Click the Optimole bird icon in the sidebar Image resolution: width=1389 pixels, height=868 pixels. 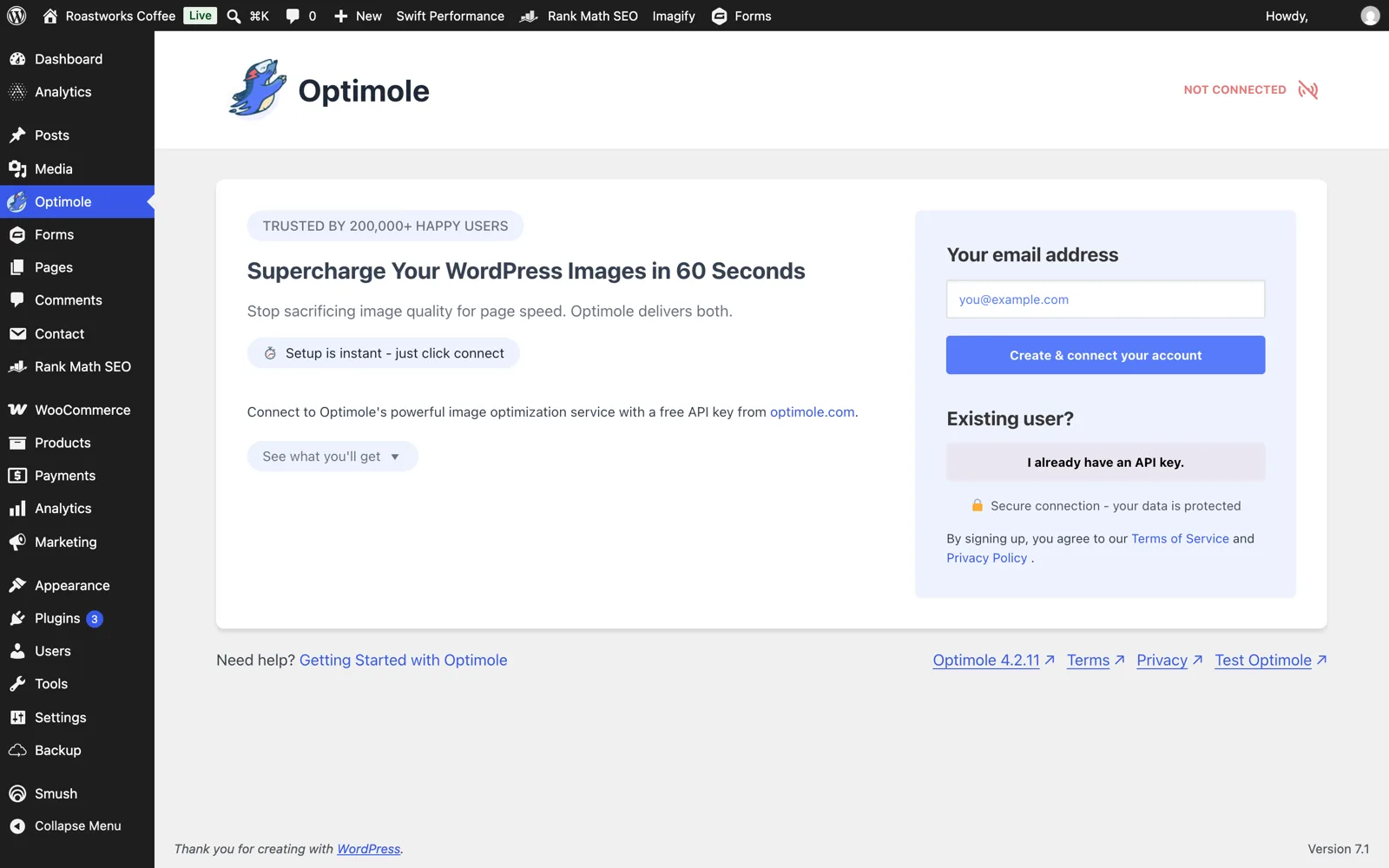17,201
